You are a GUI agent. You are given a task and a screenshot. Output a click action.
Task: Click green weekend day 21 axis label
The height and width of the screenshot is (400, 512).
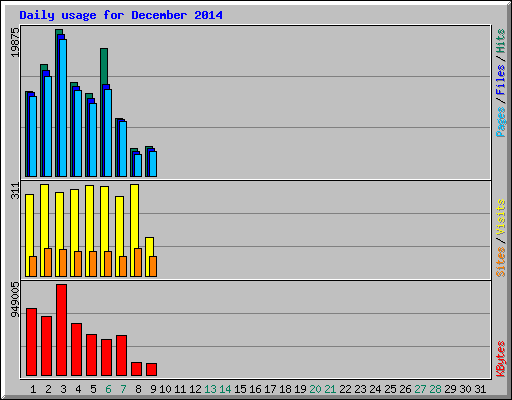click(330, 389)
